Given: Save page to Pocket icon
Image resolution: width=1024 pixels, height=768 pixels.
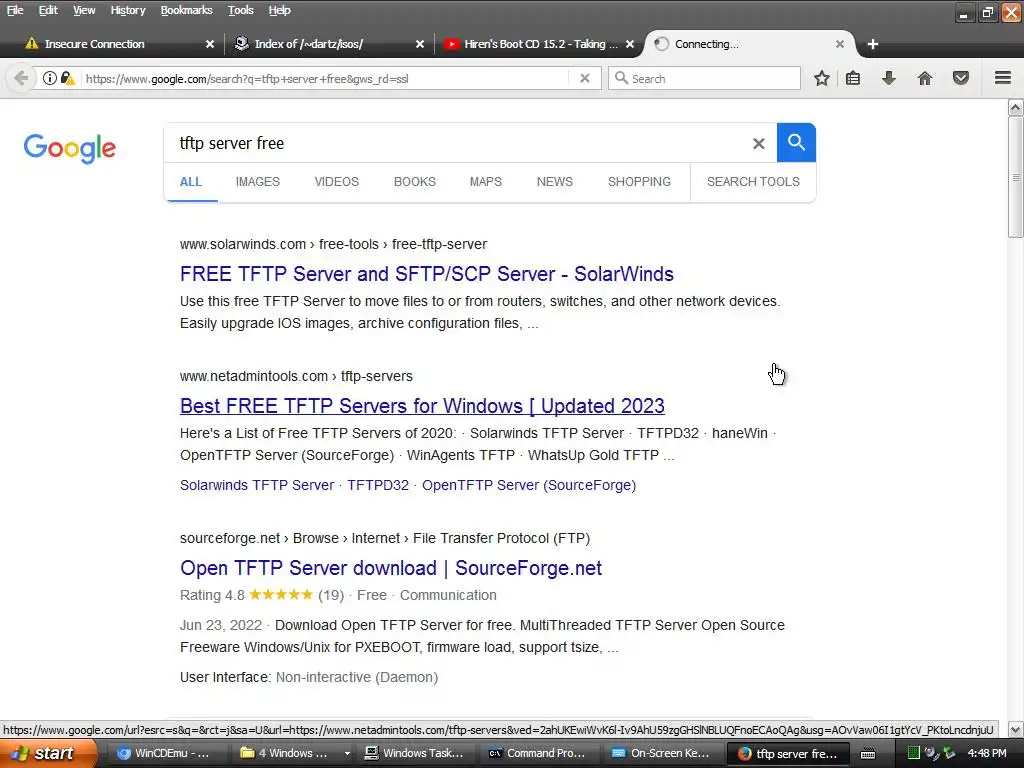Looking at the screenshot, I should click(961, 78).
